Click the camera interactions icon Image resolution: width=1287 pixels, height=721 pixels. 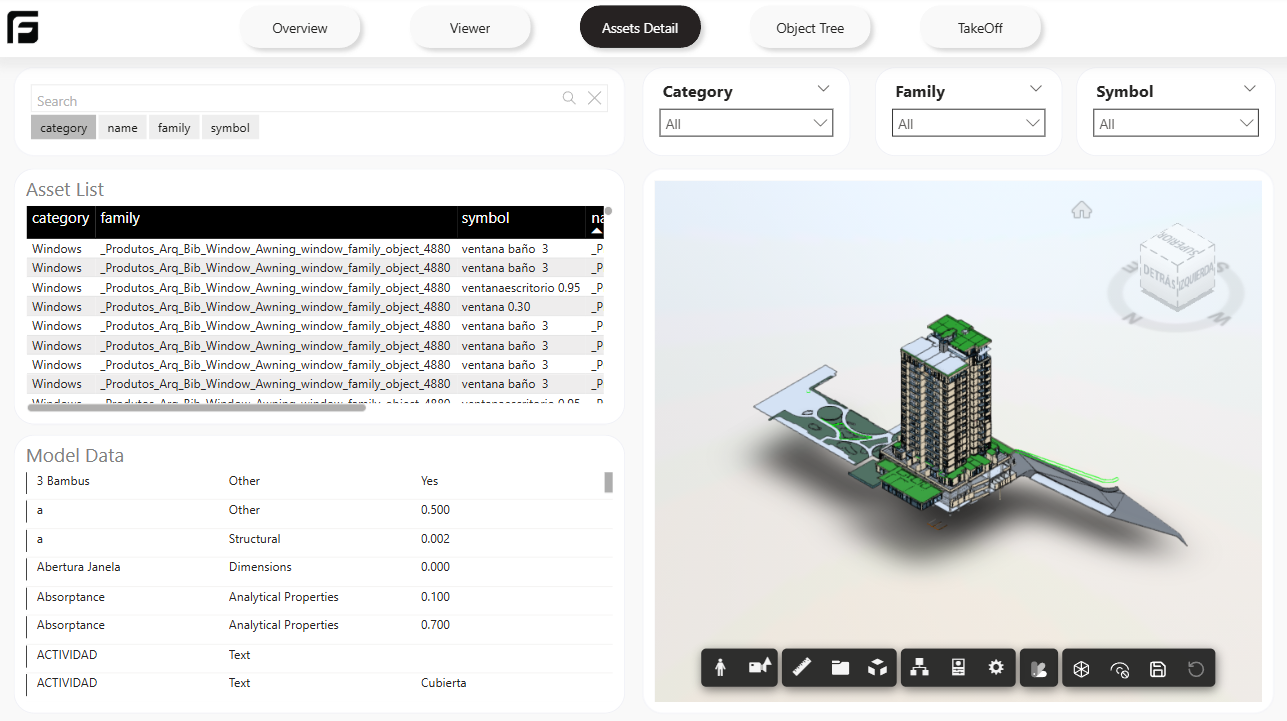tap(760, 668)
